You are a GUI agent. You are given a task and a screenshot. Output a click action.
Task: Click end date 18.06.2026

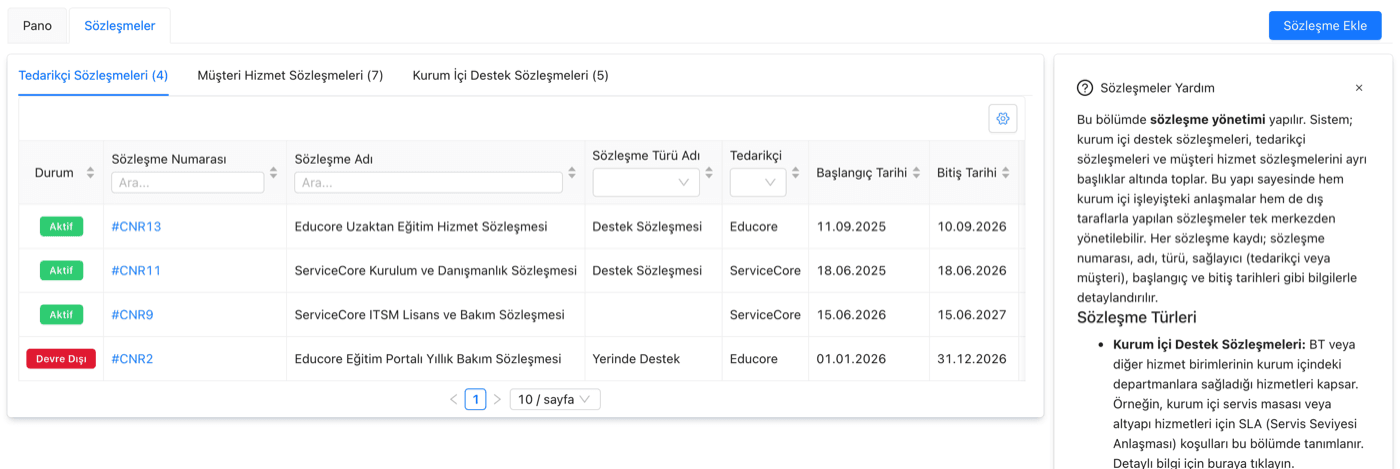[972, 271]
